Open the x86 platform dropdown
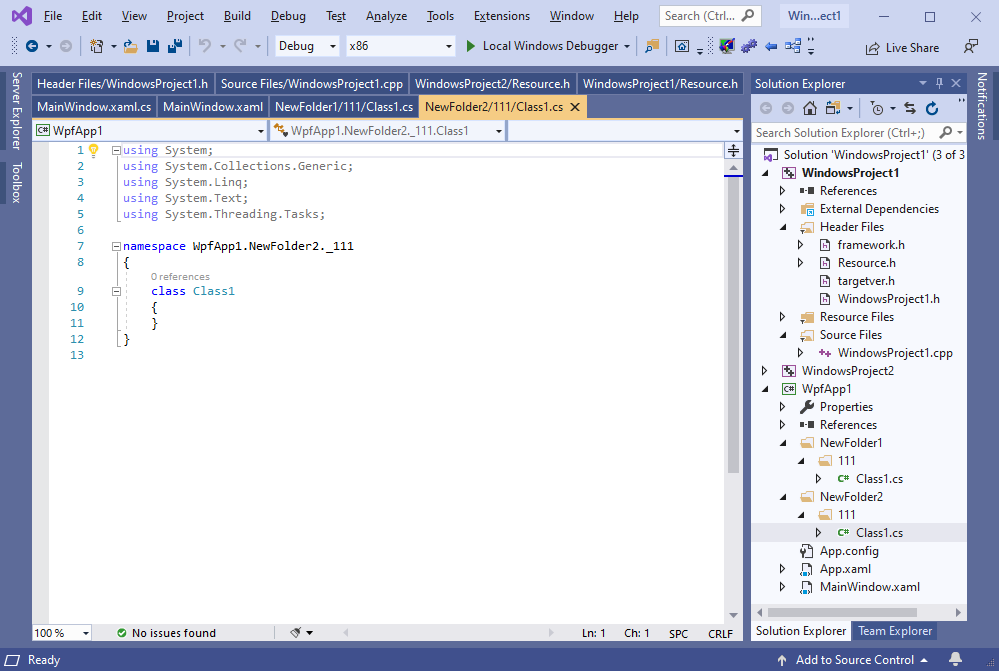The height and width of the screenshot is (671, 999). (400, 46)
